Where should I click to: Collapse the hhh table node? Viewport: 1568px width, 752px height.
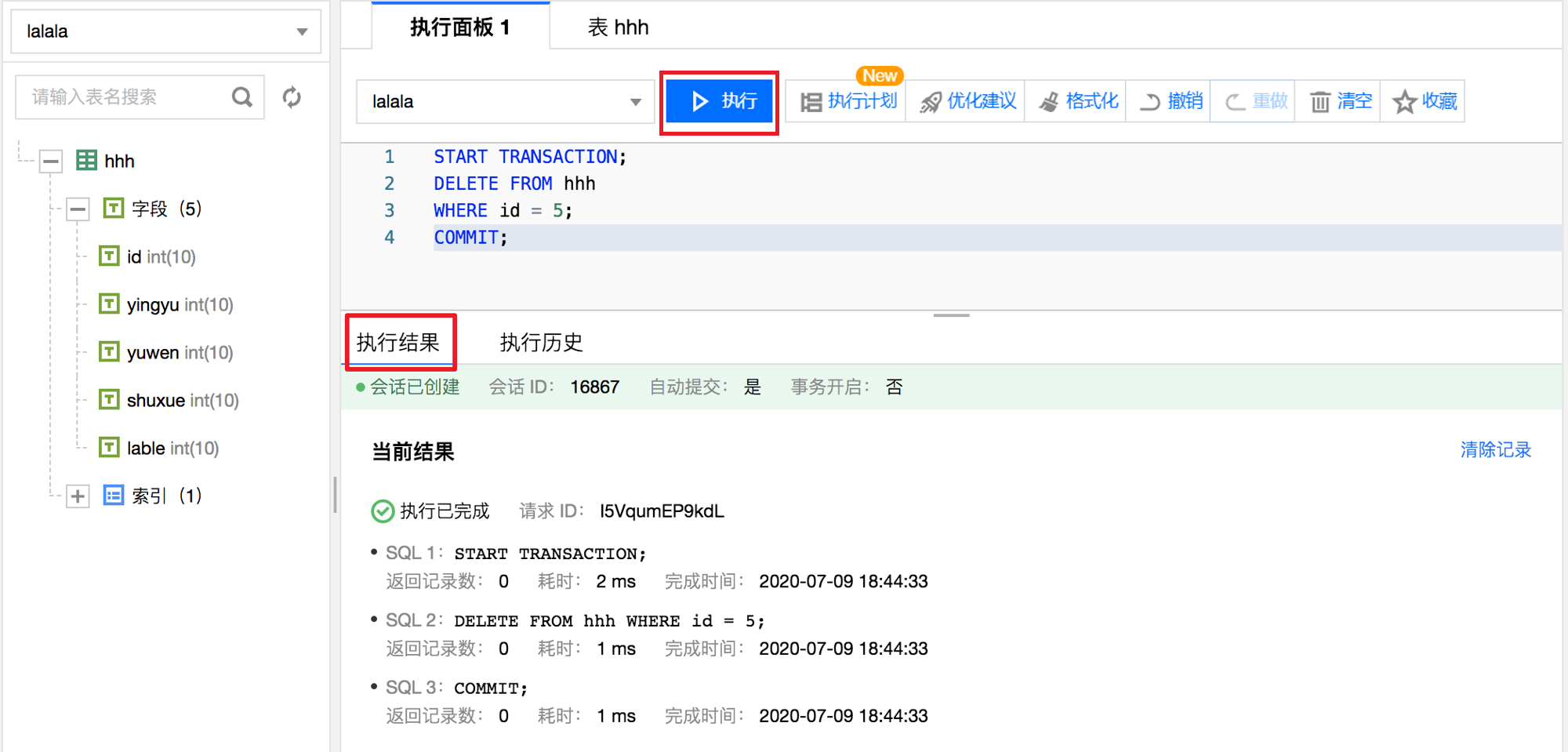pos(49,161)
